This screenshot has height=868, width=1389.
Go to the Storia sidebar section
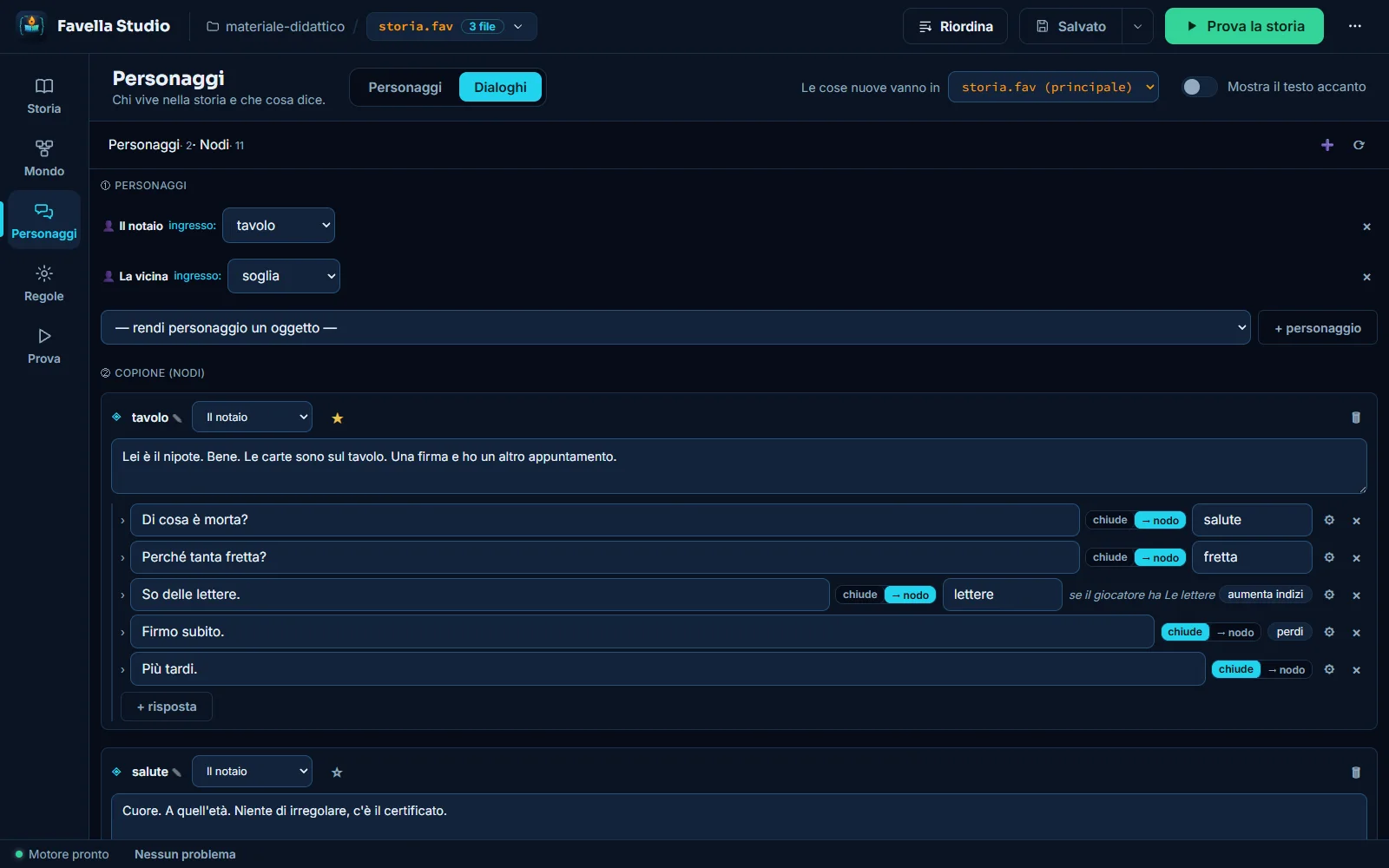(44, 95)
